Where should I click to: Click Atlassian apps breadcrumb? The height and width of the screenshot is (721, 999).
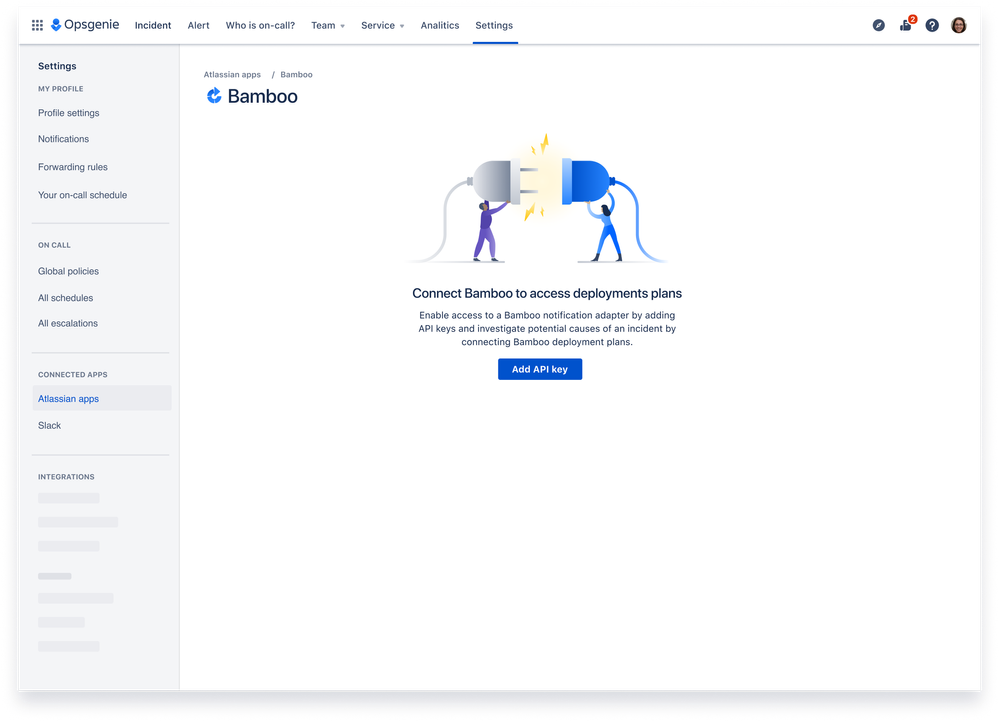point(232,75)
